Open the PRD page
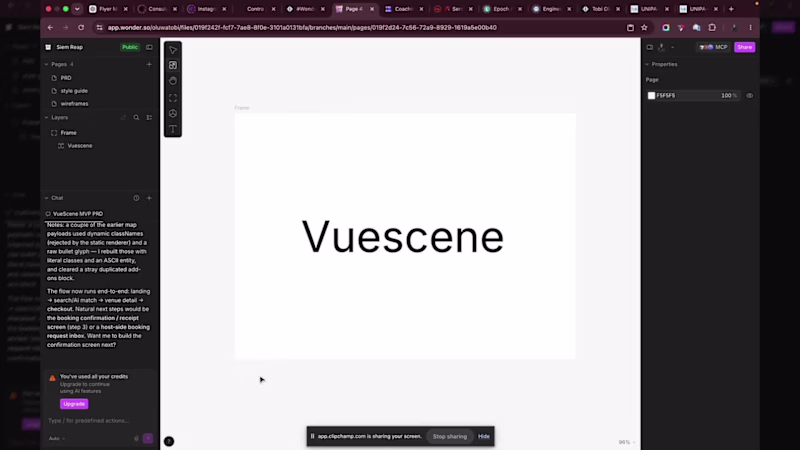Screen dimensions: 800x450 click(66, 78)
